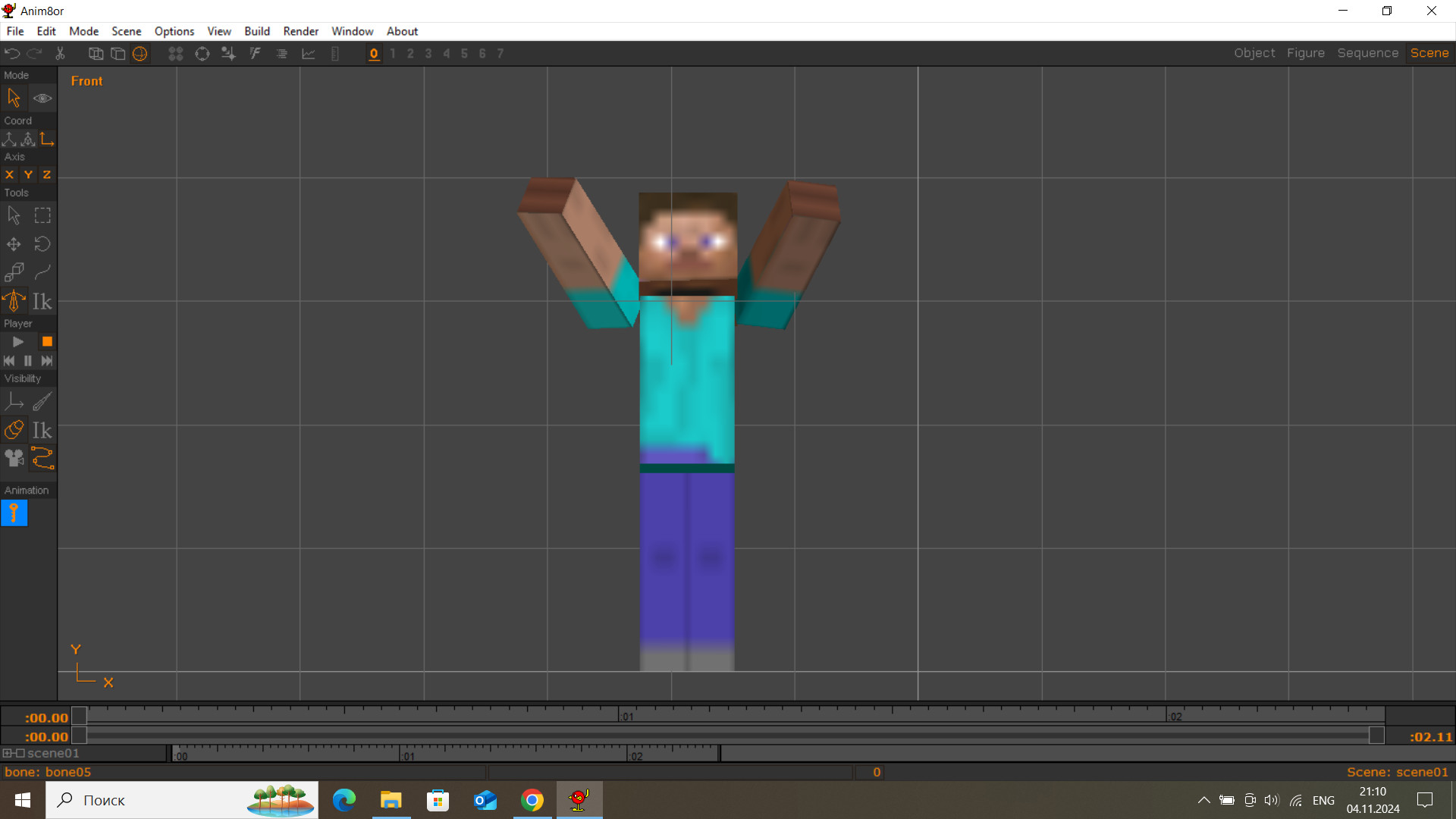Open the Render menu
1456x819 pixels.
[x=300, y=31]
